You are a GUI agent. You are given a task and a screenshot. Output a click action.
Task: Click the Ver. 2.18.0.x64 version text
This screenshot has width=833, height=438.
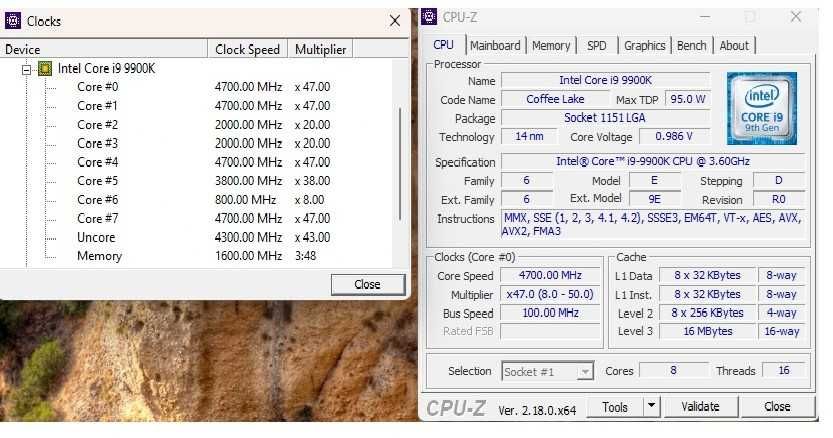(x=537, y=410)
